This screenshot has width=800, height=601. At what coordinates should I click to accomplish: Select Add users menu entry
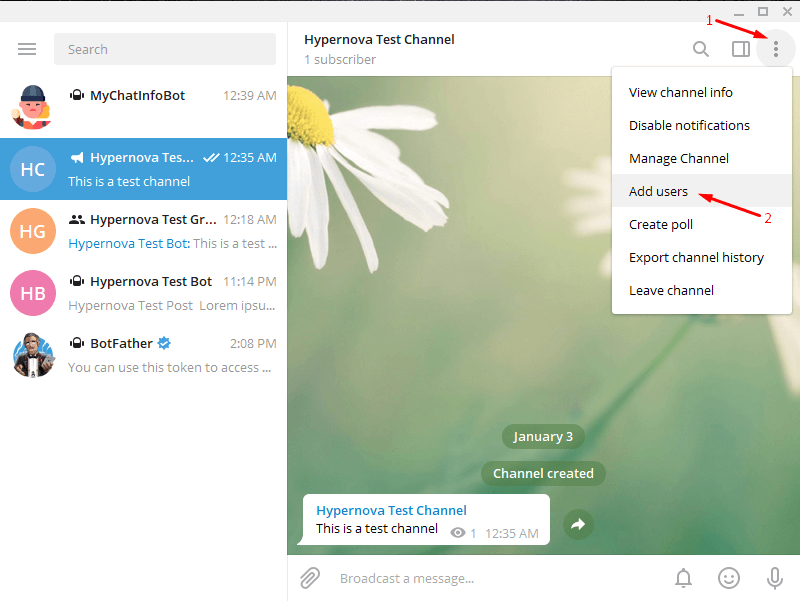pos(658,191)
